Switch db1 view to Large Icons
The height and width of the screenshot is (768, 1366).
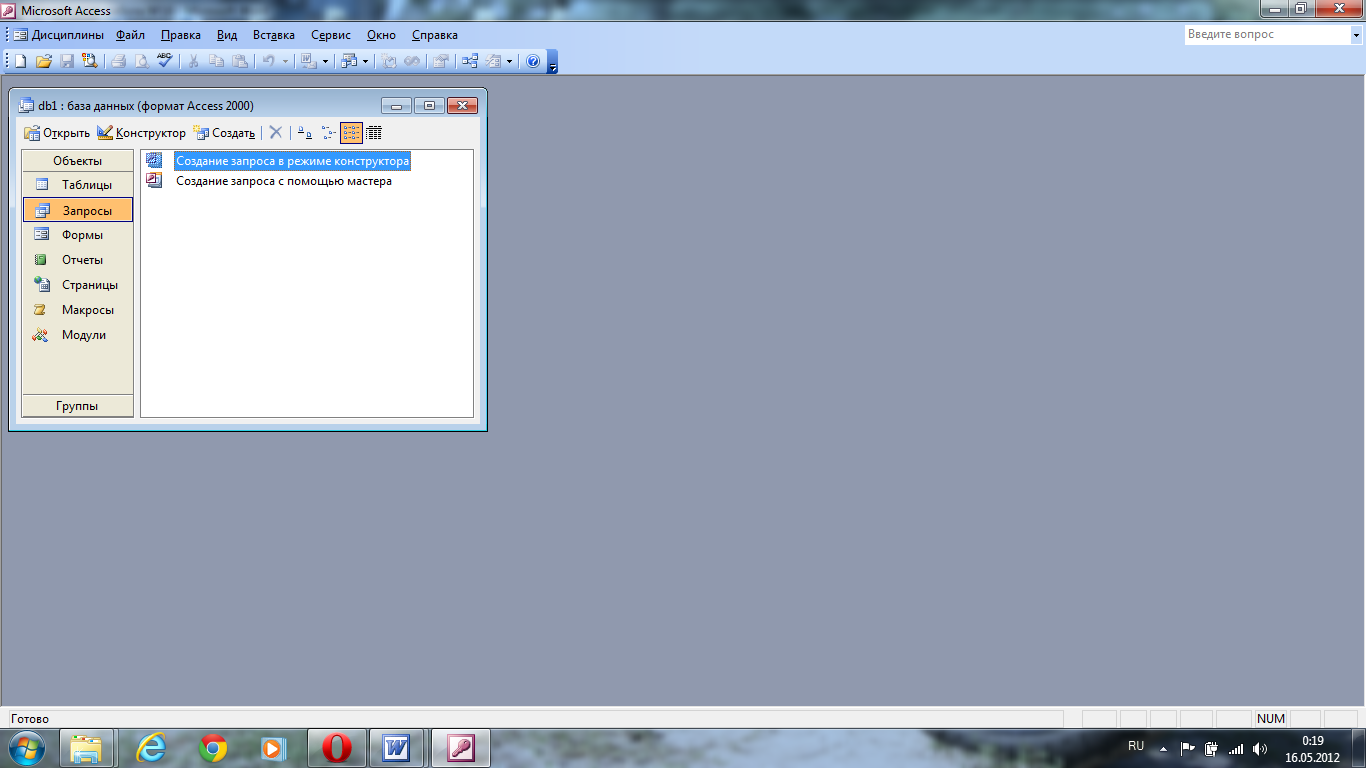click(x=305, y=132)
